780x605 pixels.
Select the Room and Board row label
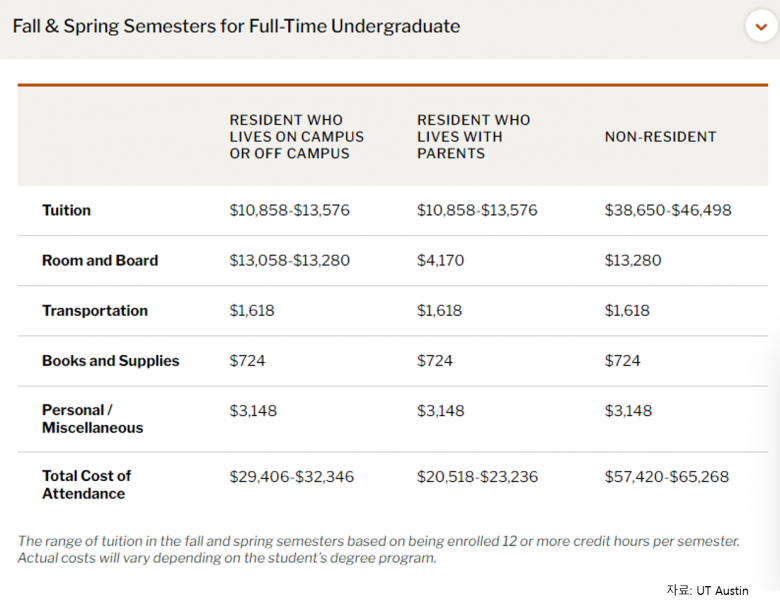coord(100,261)
